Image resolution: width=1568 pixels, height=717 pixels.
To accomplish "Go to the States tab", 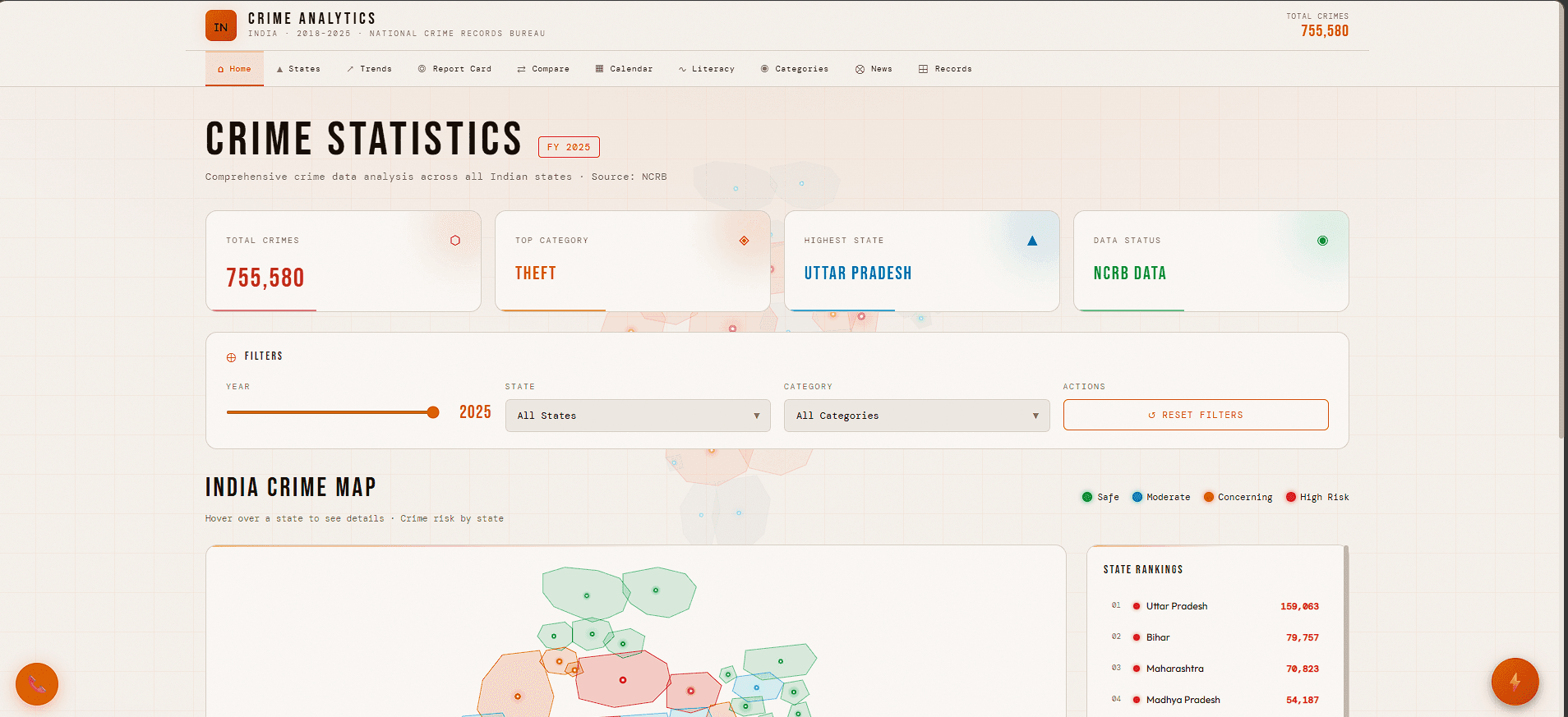I will 298,69.
